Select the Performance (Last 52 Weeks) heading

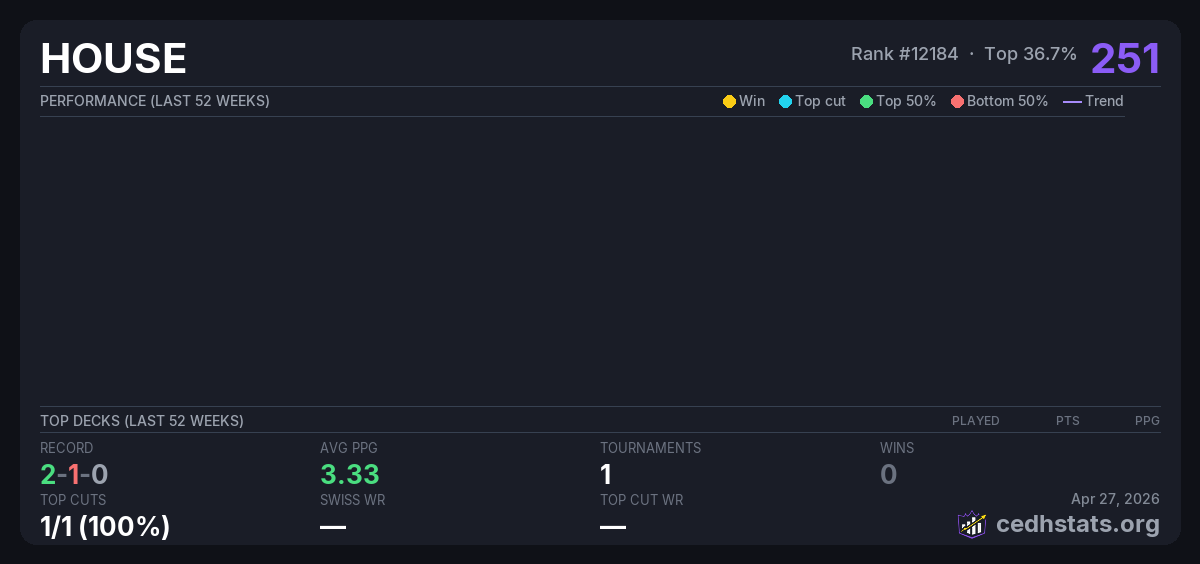coord(155,101)
